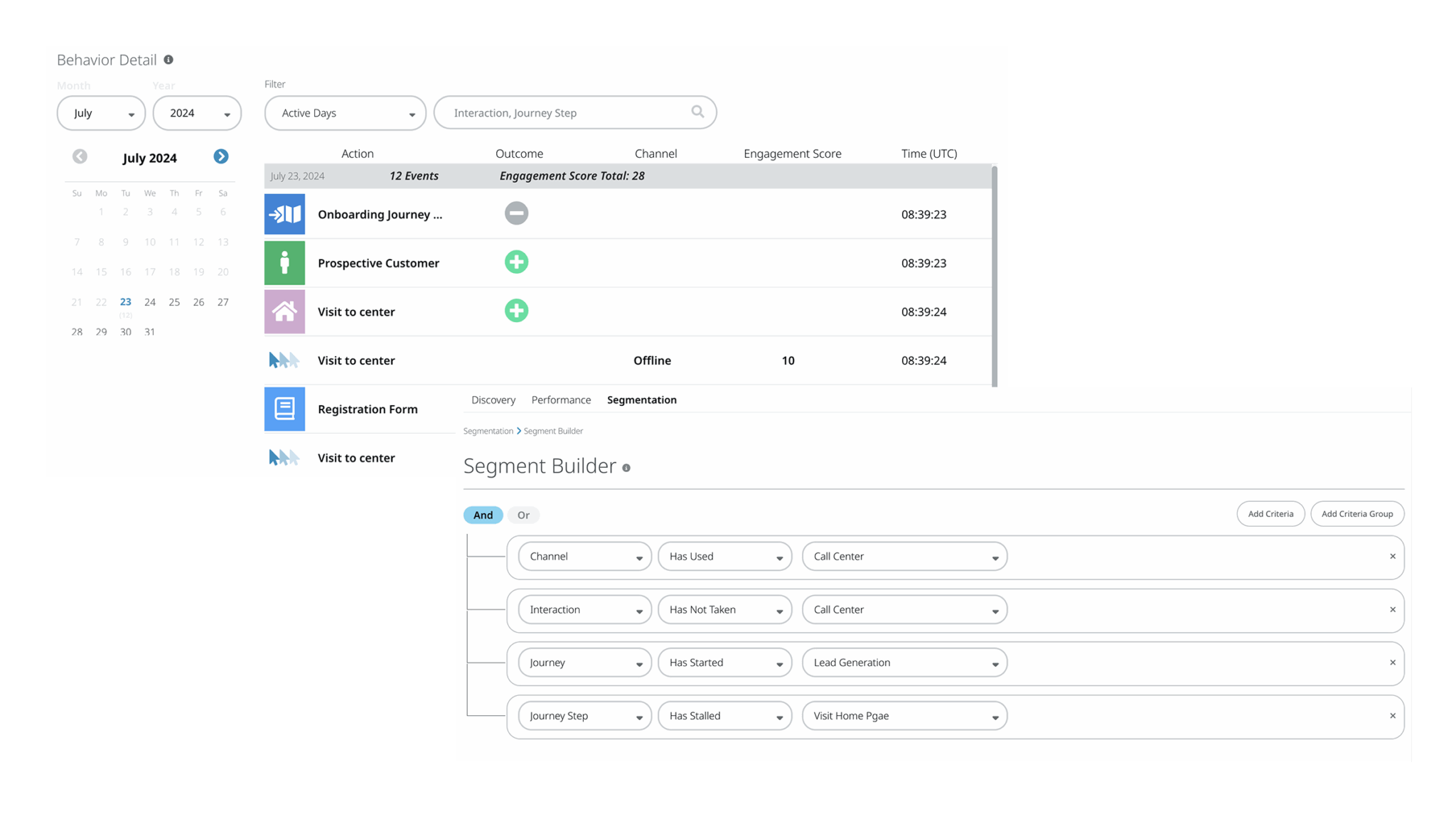The height and width of the screenshot is (819, 1456).
Task: Click the Add Criteria button
Action: [x=1270, y=514]
